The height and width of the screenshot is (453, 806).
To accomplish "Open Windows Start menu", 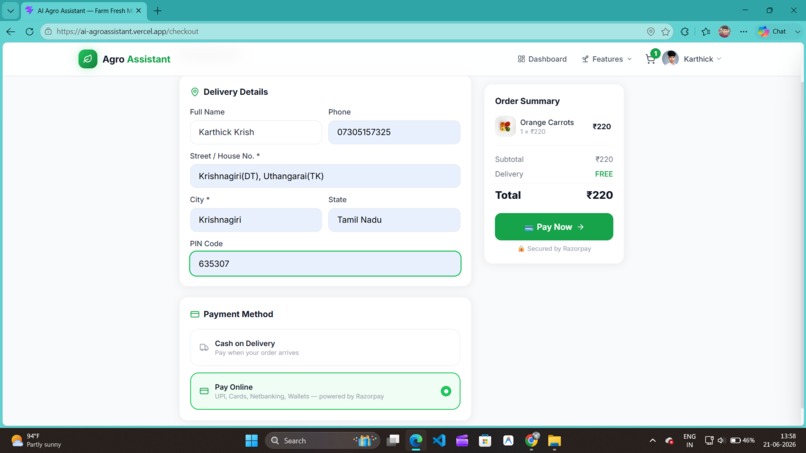I will tap(251, 440).
